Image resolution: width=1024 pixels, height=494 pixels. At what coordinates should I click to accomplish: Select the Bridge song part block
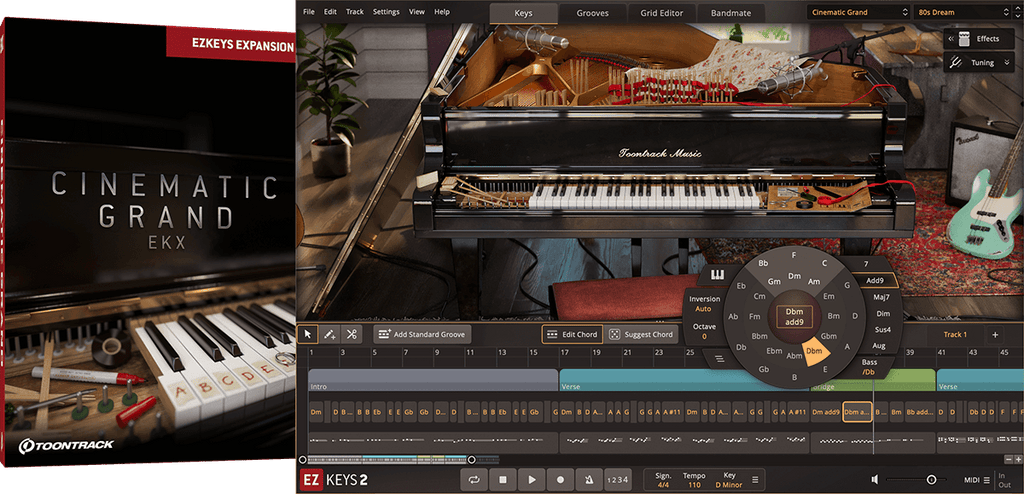coord(872,380)
